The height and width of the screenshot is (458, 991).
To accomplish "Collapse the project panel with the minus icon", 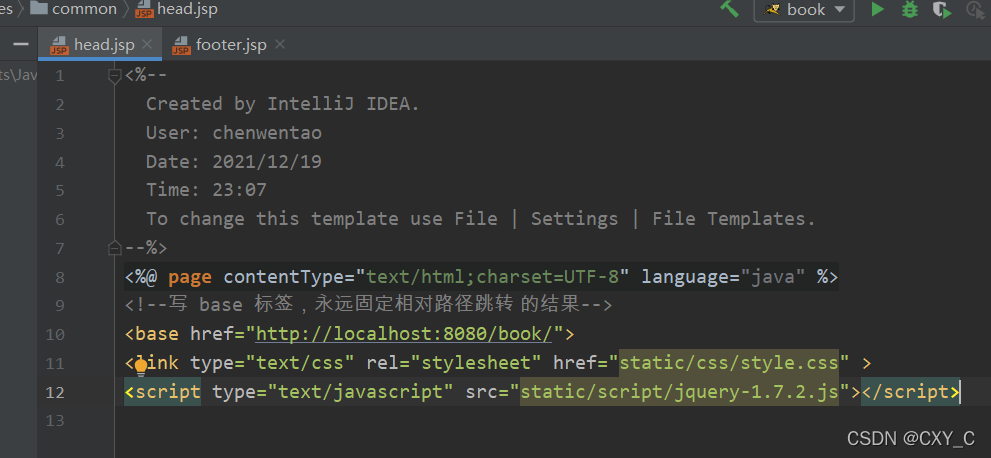I will (21, 44).
